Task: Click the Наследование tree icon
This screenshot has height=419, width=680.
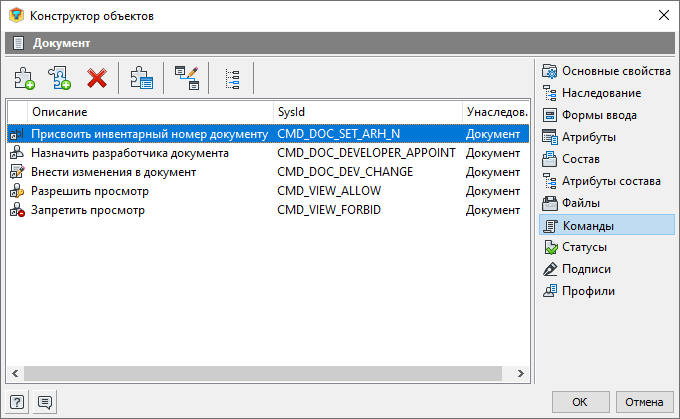Action: 550,93
